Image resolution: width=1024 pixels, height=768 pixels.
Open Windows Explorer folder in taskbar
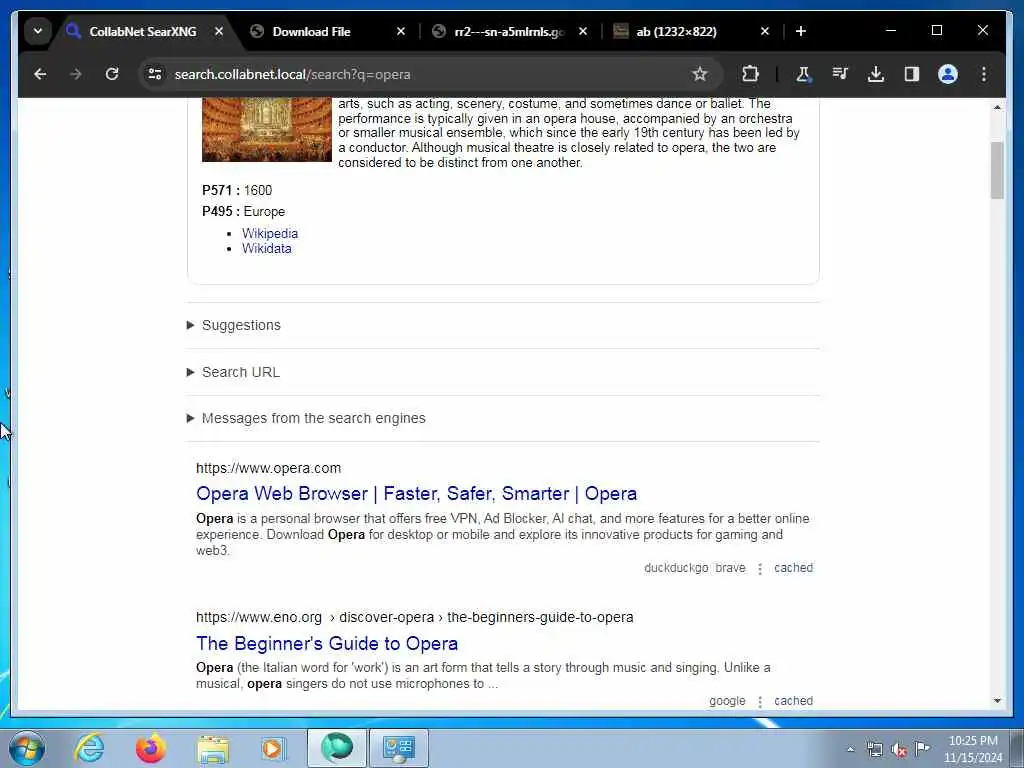(213, 748)
